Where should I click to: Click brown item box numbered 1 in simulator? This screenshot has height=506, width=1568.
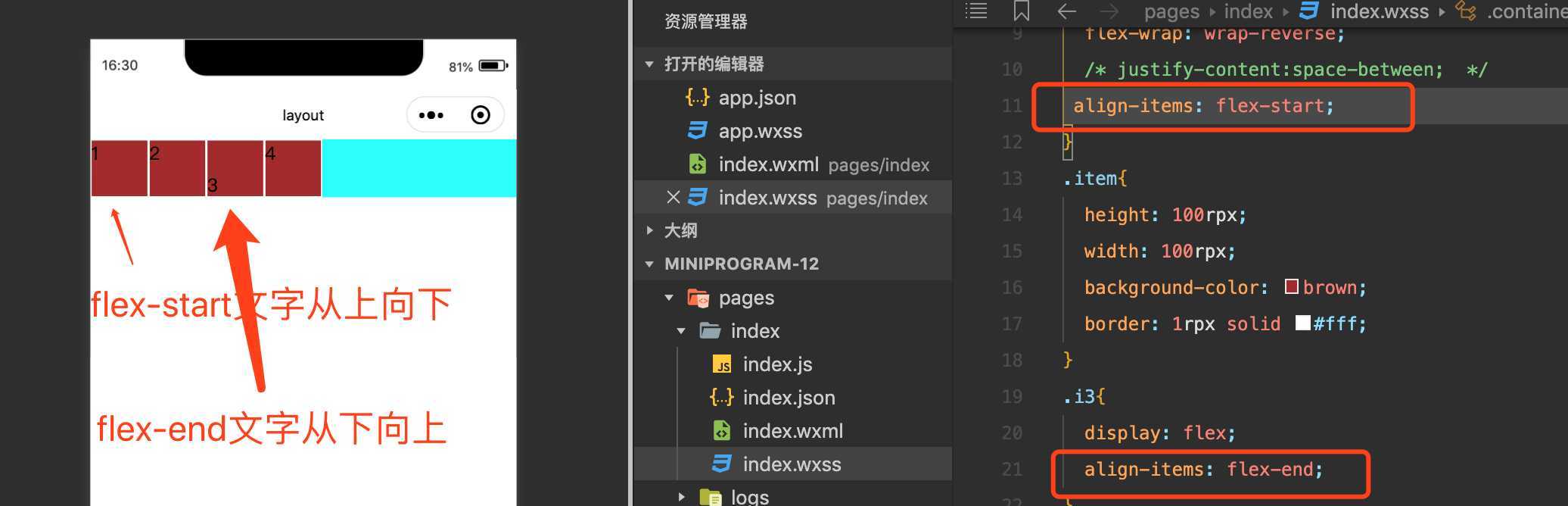tap(120, 168)
